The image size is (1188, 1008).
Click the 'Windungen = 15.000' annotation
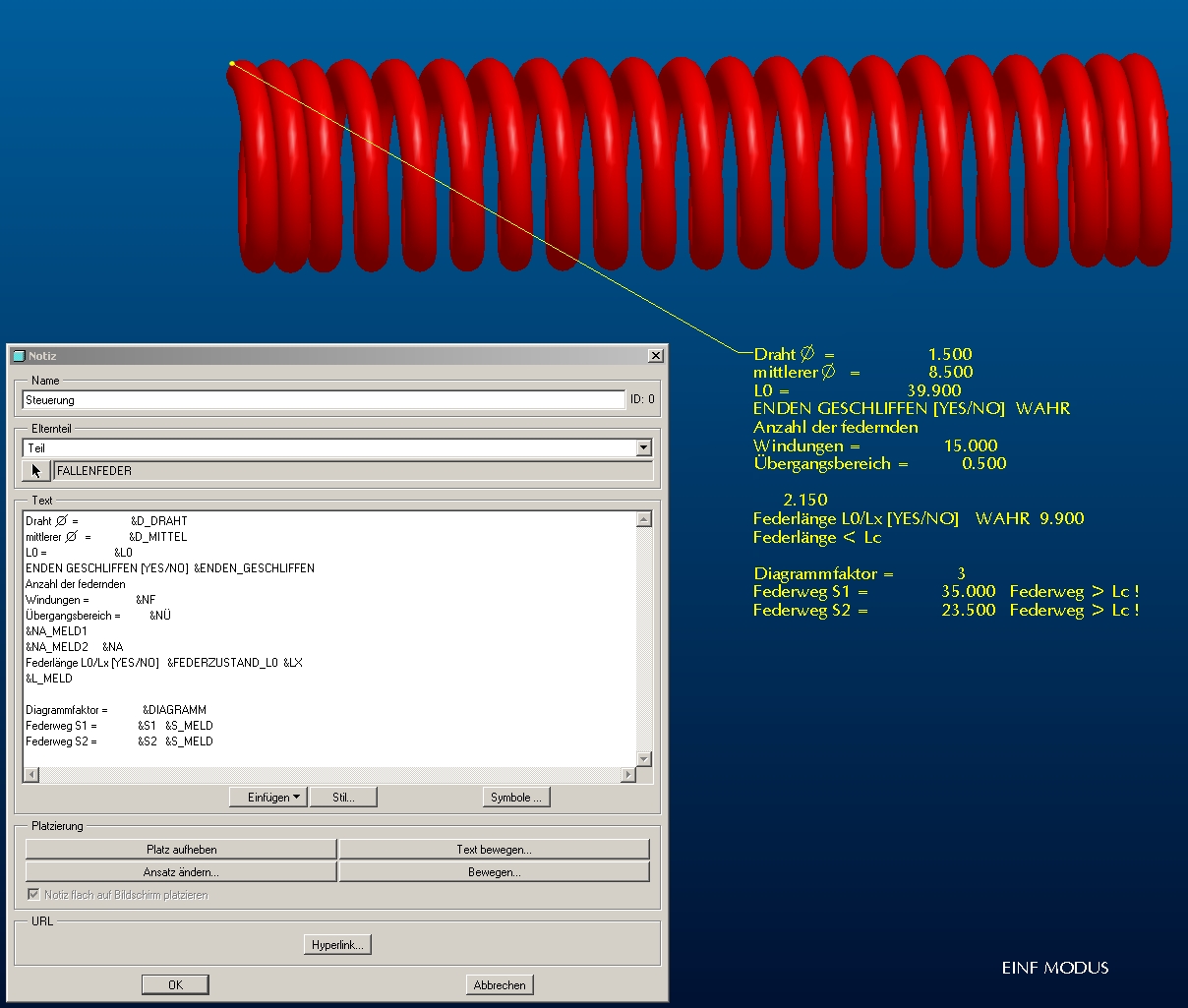875,445
